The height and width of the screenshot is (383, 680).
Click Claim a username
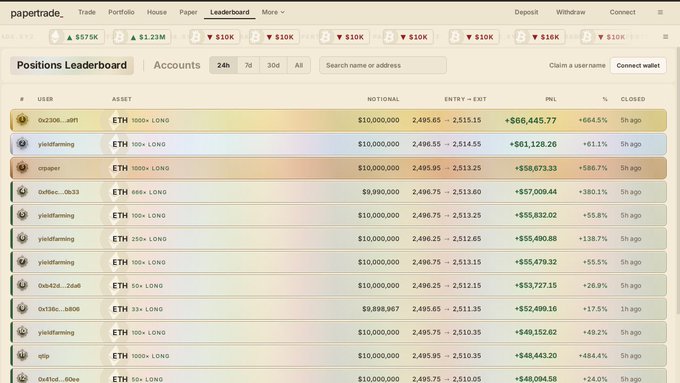[577, 65]
